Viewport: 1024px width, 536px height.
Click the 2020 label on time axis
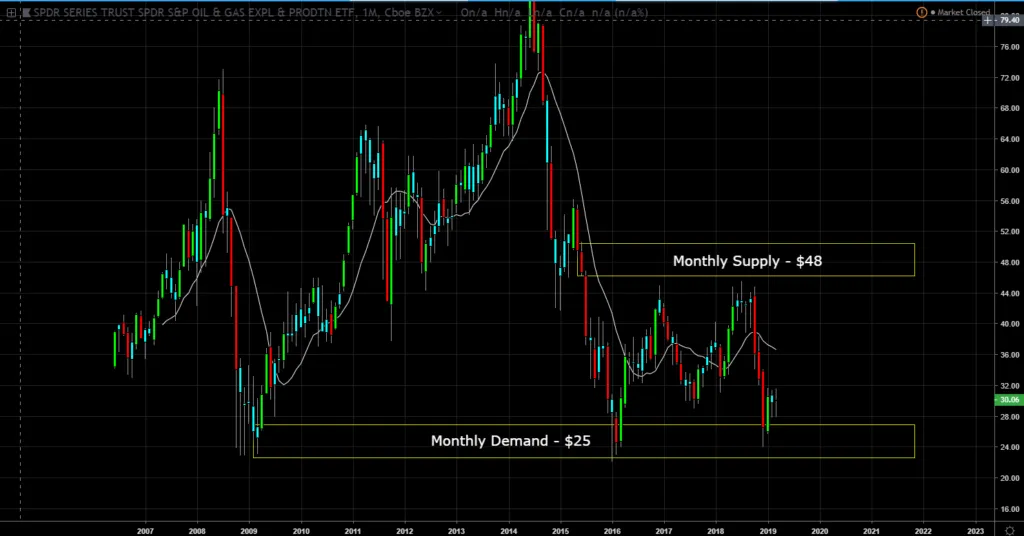pyautogui.click(x=820, y=531)
